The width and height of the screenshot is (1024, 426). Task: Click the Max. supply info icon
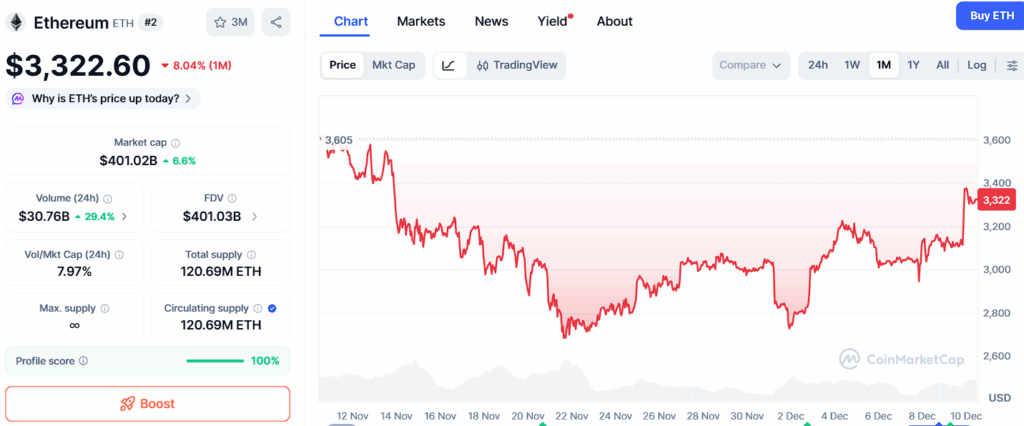[x=105, y=309]
